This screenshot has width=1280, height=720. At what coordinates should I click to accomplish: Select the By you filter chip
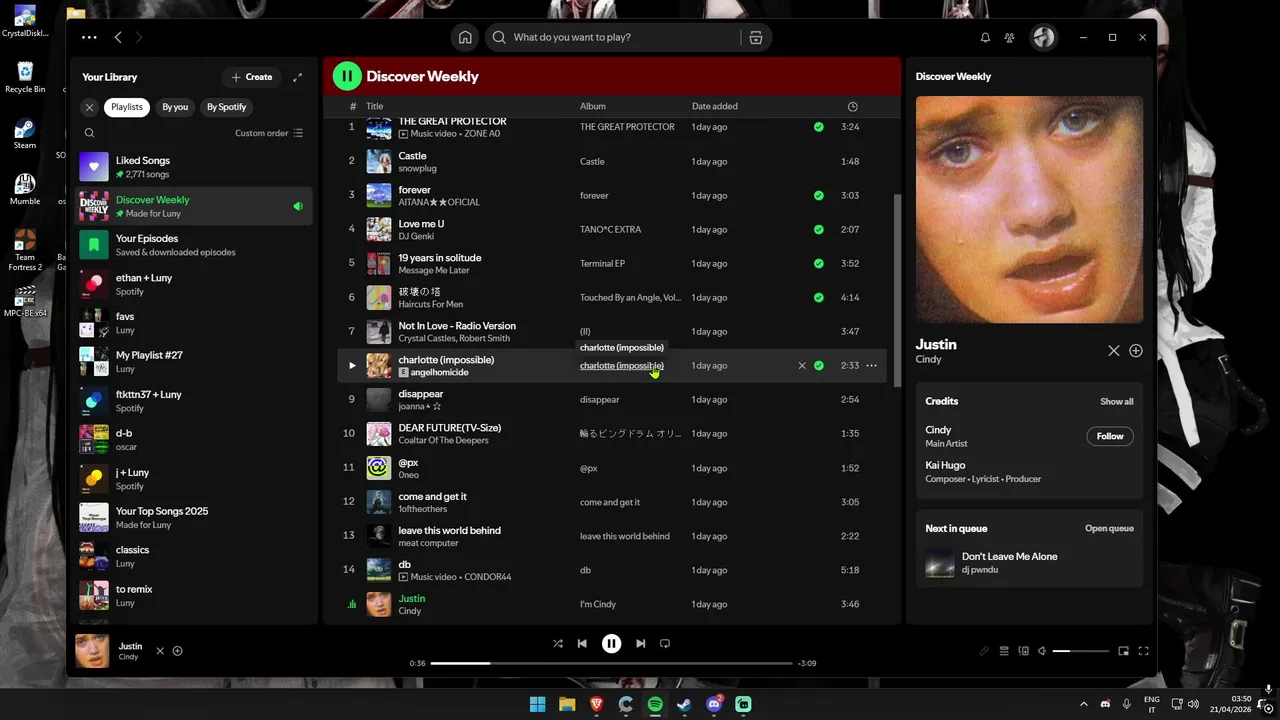(175, 107)
